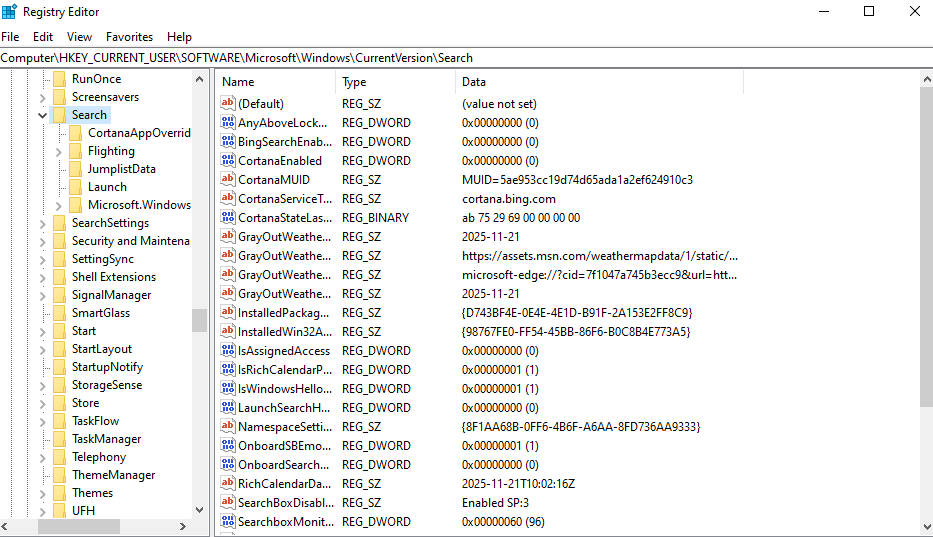The image size is (933, 537).
Task: Click the DWORD icon beside IsAssignedAccess
Action: pos(227,350)
